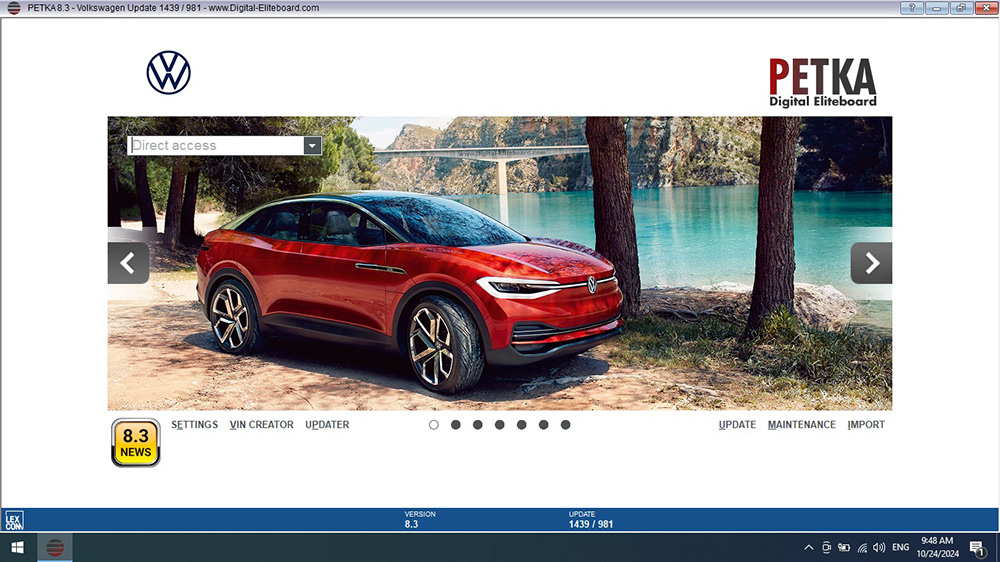
Task: Select the third carousel dot
Action: pyautogui.click(x=478, y=425)
